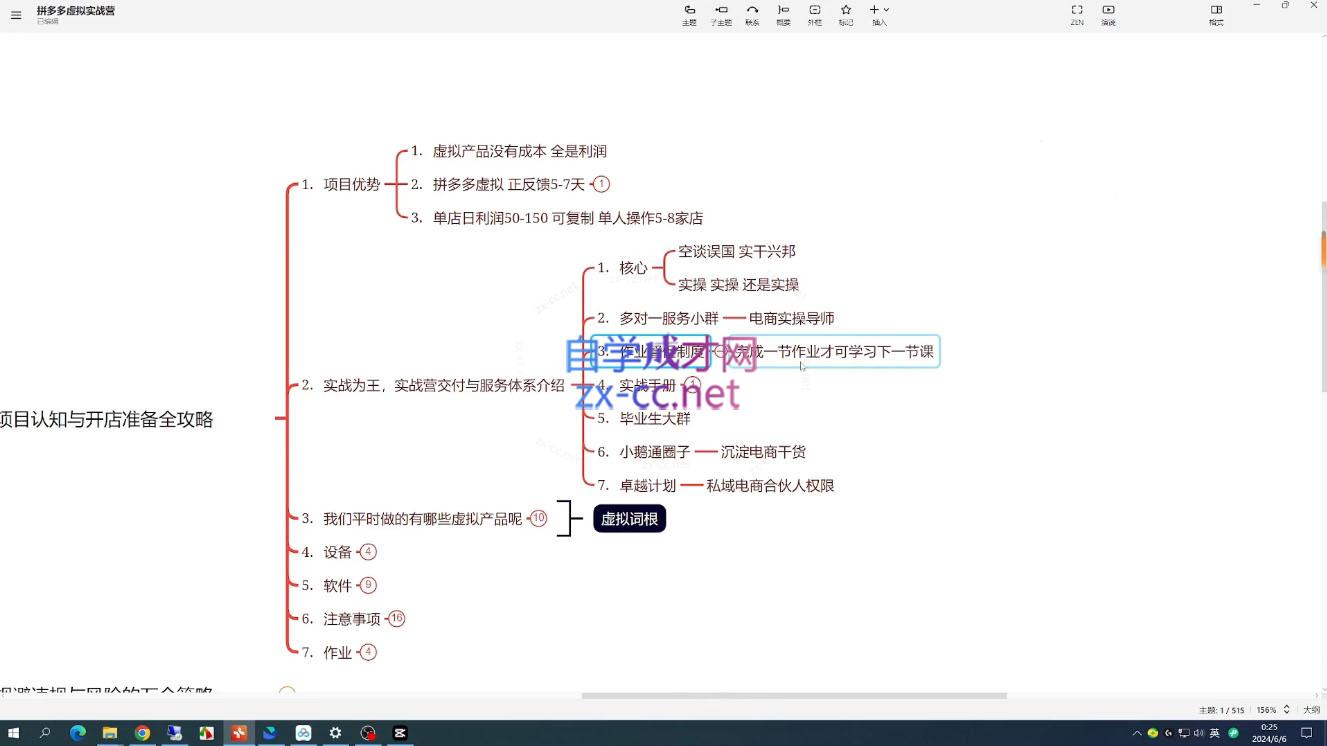This screenshot has width=1327, height=746.
Task: Expand collapsed count 4 beside 作业
Action: tap(368, 652)
